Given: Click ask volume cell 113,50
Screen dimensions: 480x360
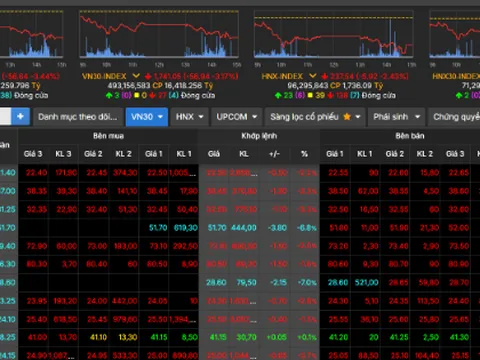Looking at the screenshot, I should [428, 301].
